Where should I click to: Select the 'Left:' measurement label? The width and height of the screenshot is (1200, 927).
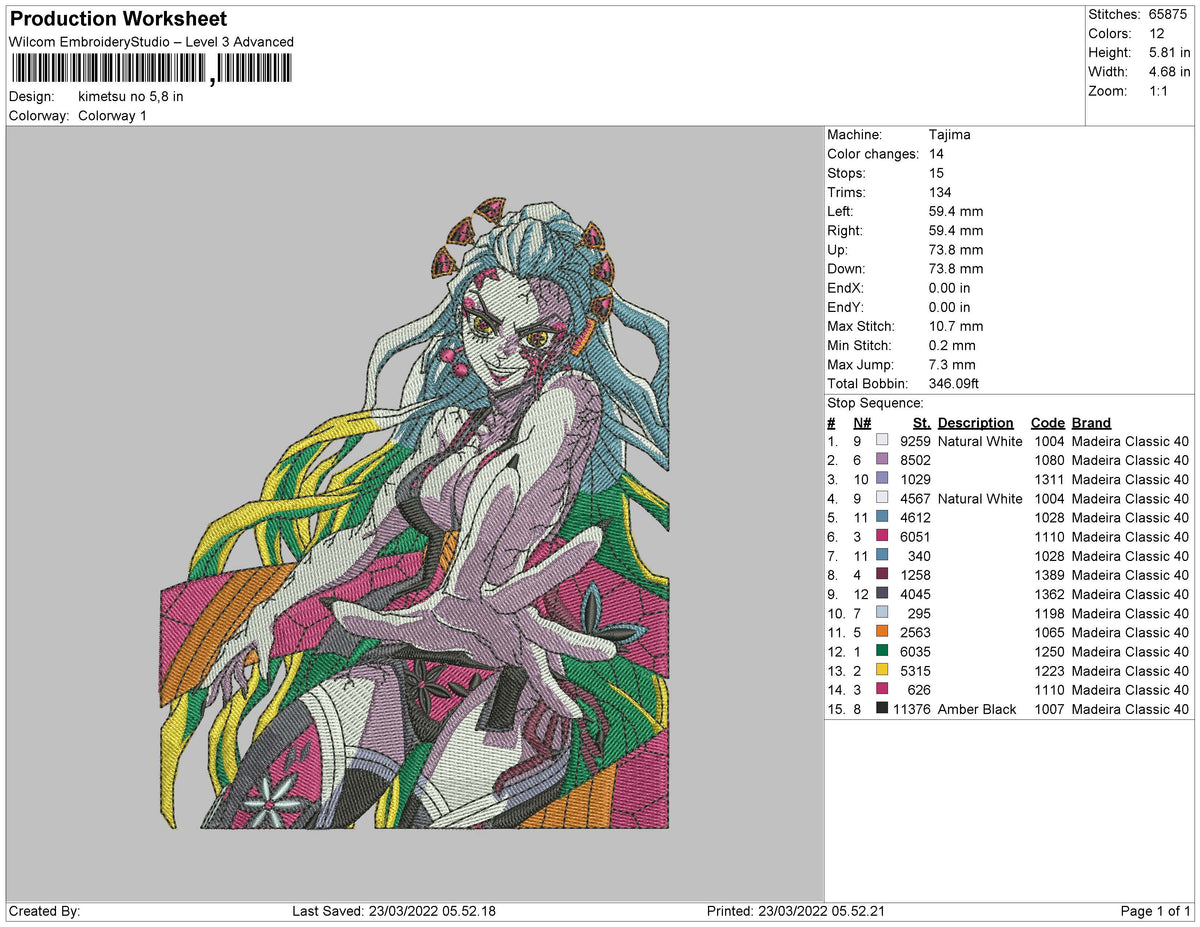[x=842, y=211]
